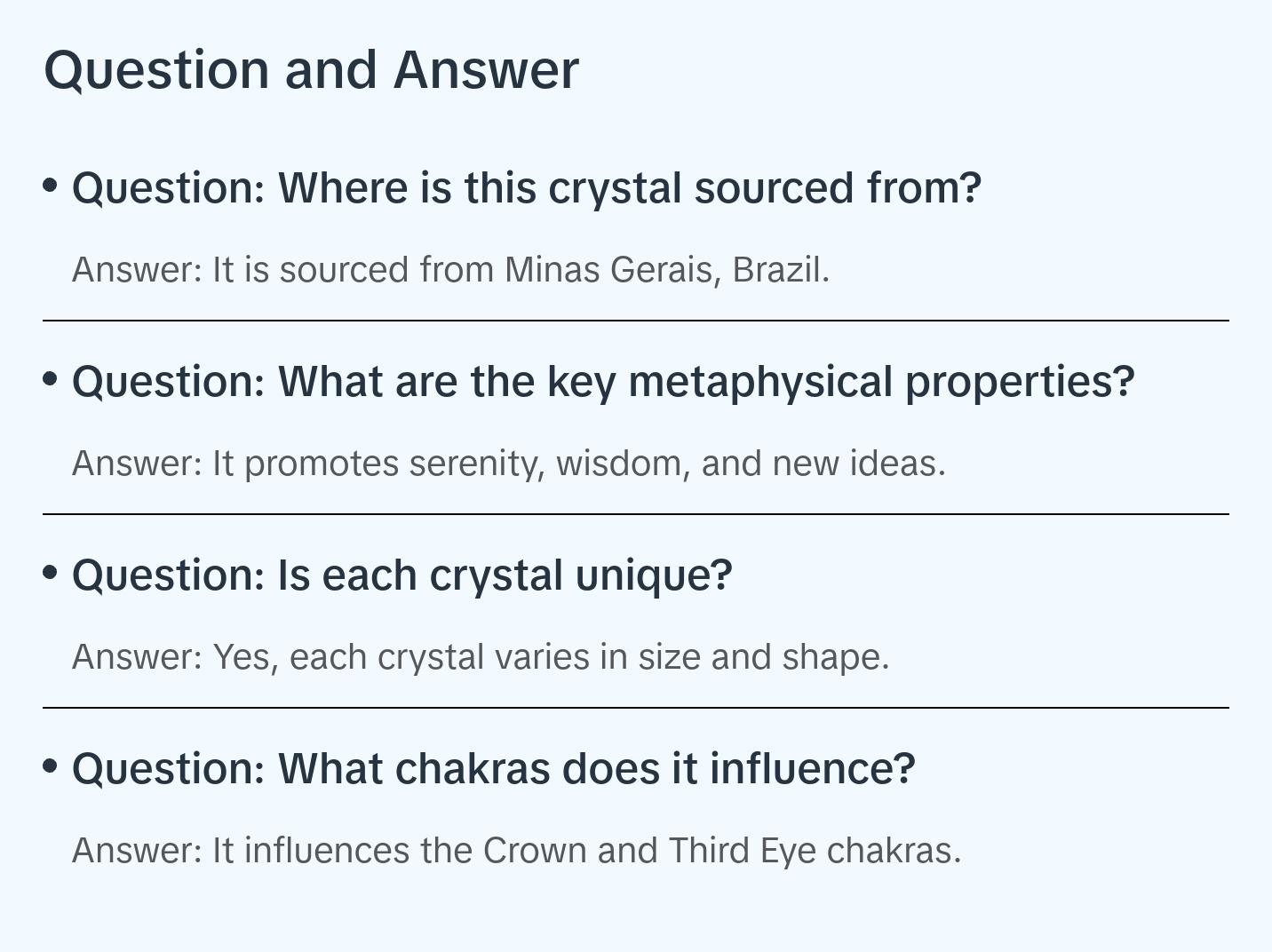This screenshot has height=952, width=1272.
Task: Select the answer about serenity, wisdom, and new ideas
Action: [508, 464]
